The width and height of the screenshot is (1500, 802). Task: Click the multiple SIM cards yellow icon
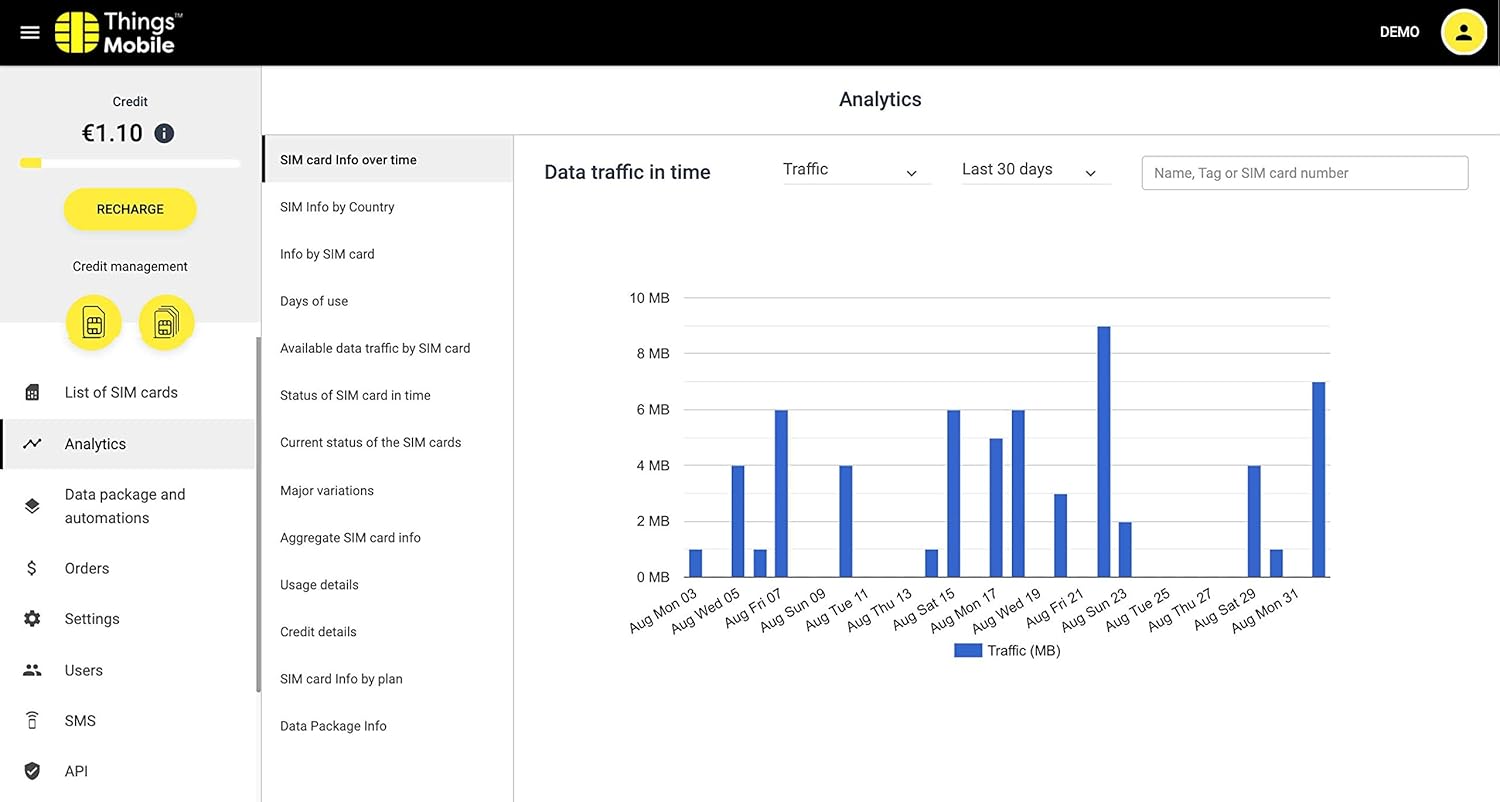[166, 323]
